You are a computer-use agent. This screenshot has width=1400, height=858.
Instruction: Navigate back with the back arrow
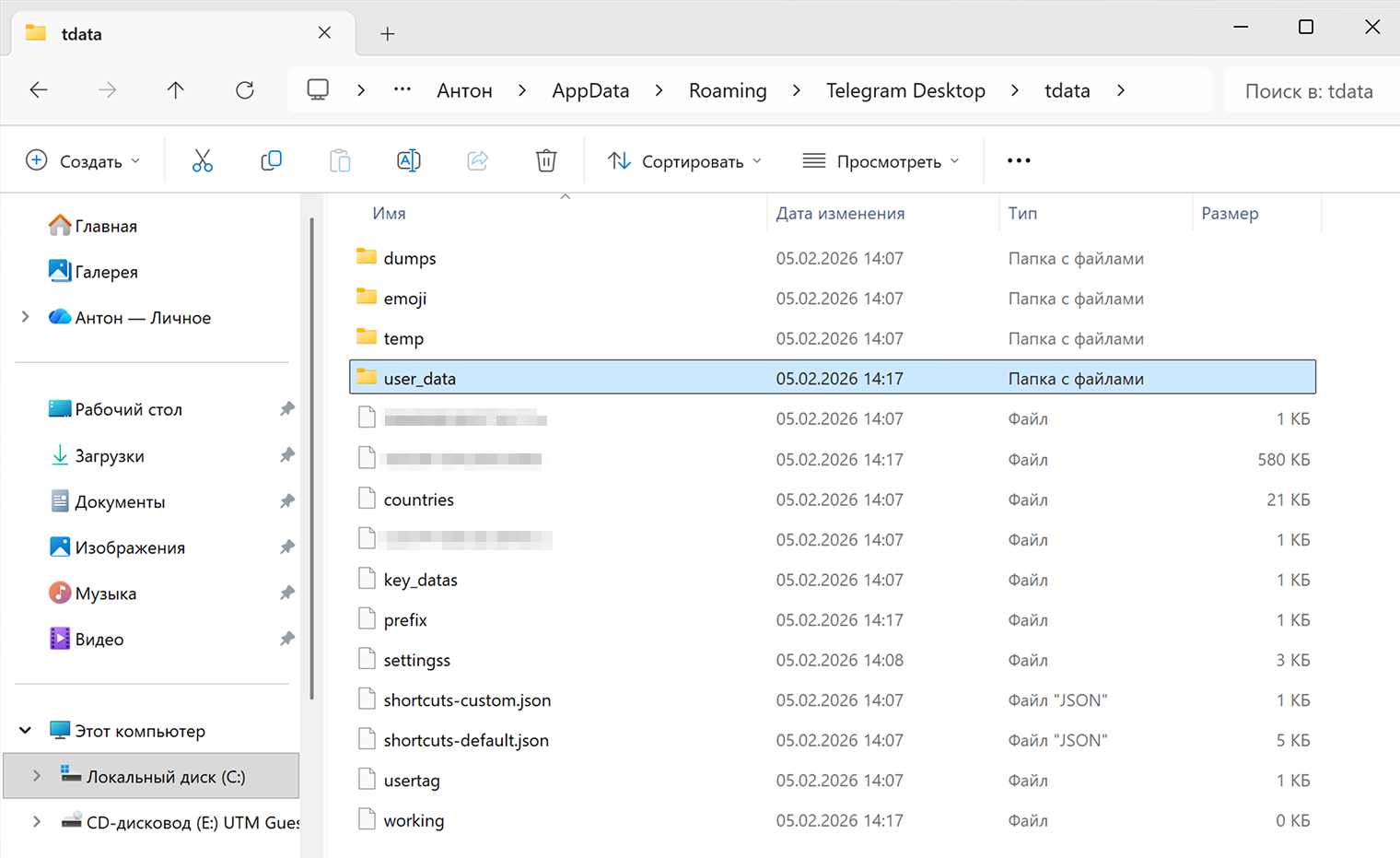[38, 89]
